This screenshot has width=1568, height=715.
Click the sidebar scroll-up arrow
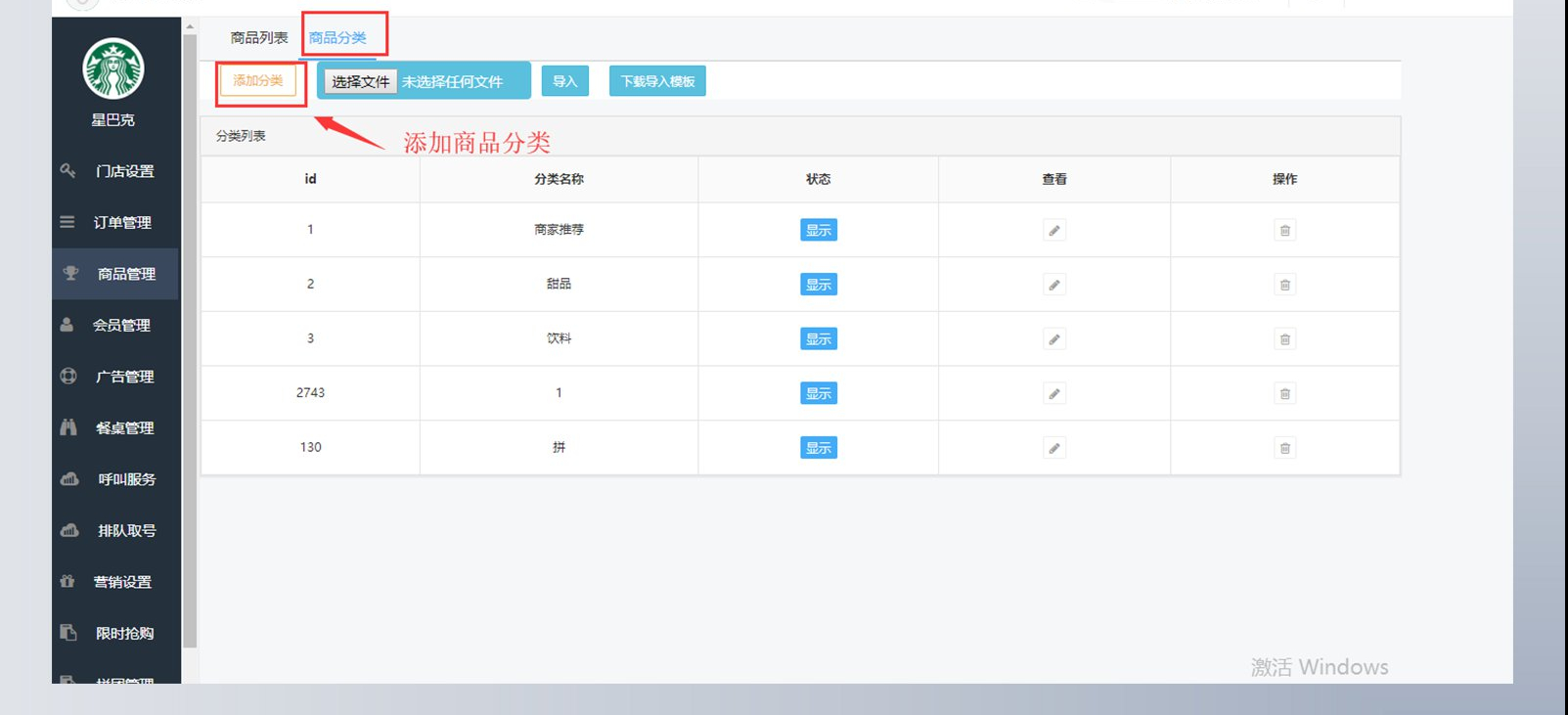[190, 26]
